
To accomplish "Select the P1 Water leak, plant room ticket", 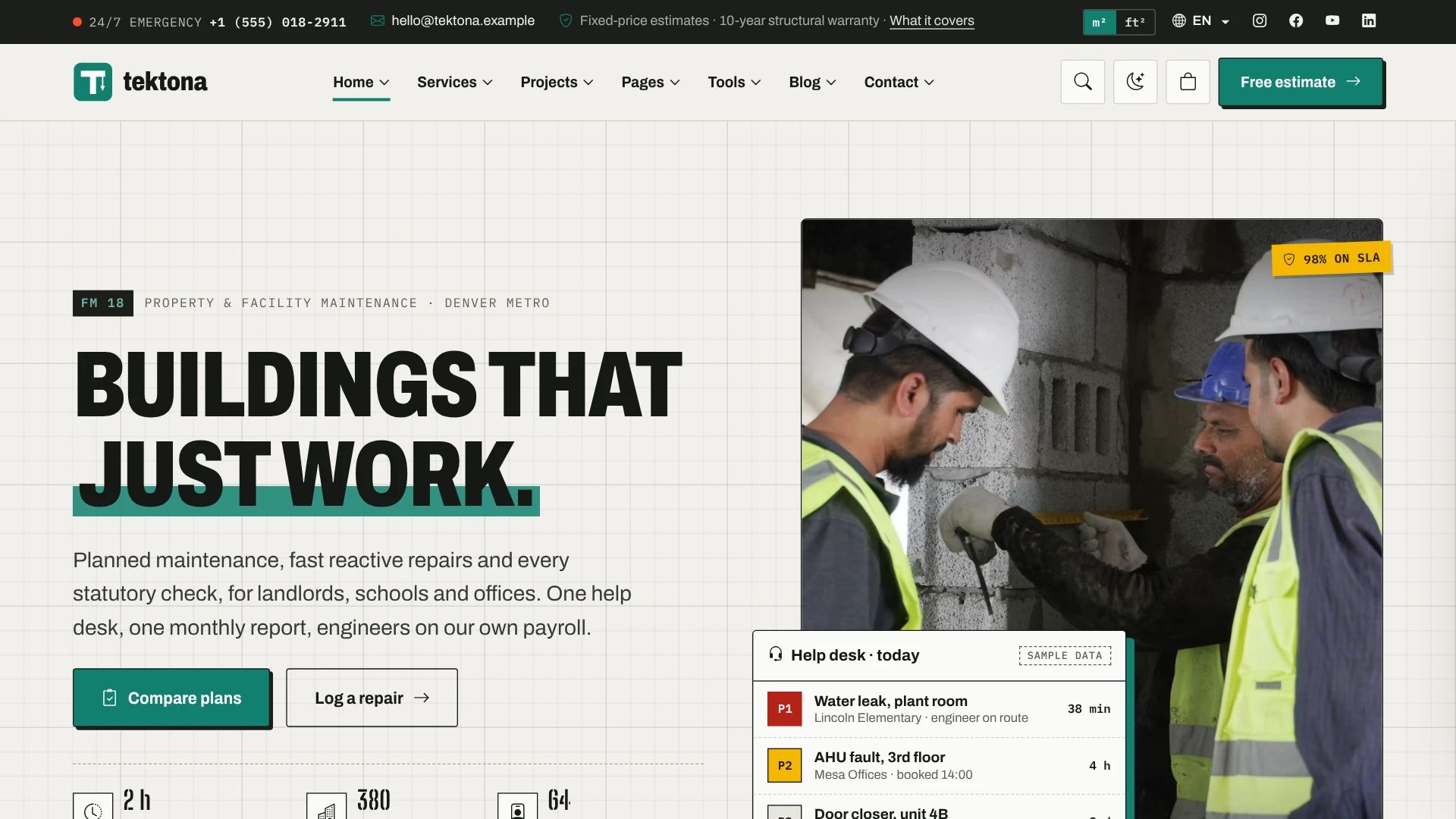I will [939, 709].
